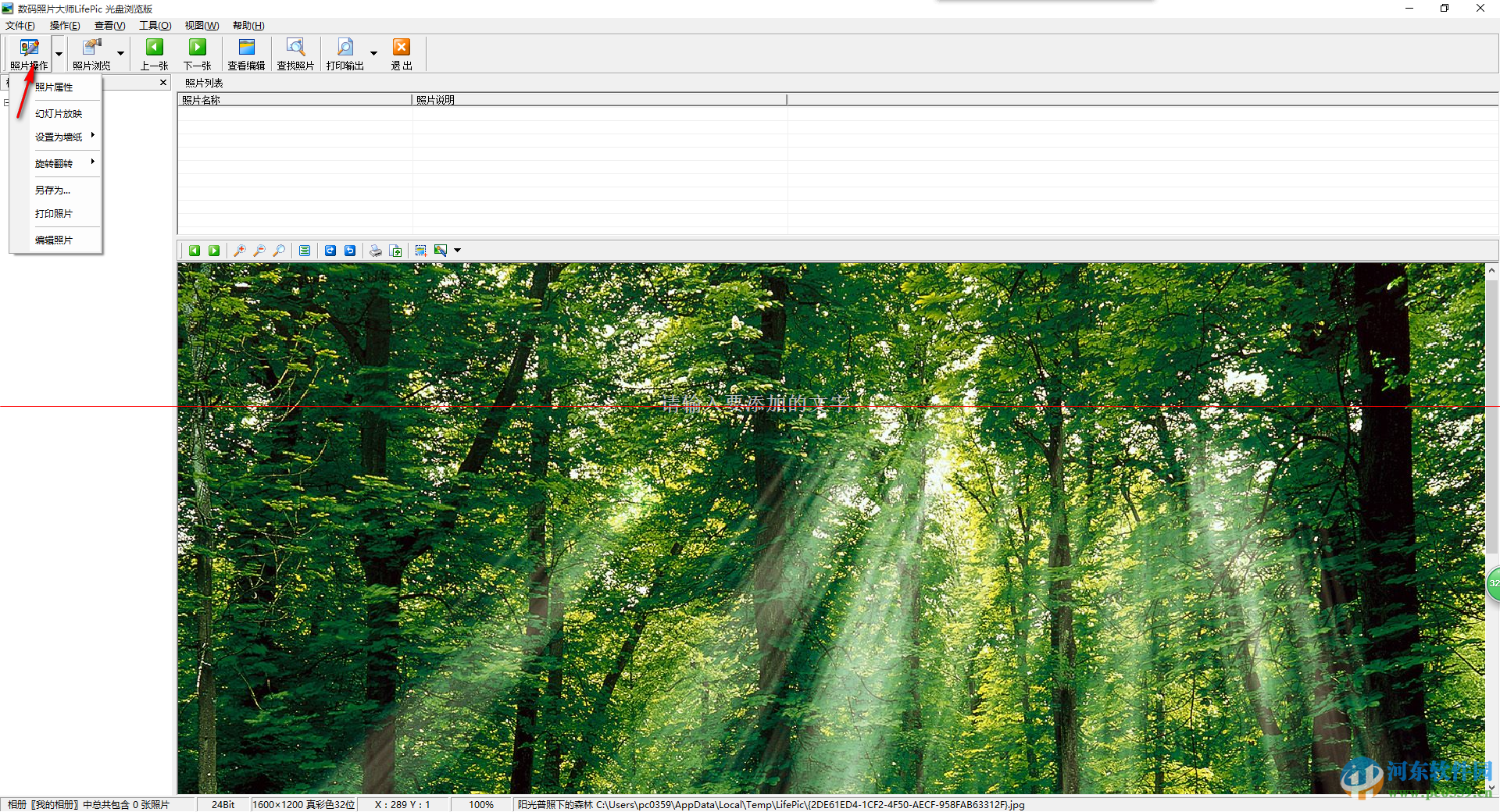Choose 另存为 to save the photo
The width and height of the screenshot is (1500, 812).
click(52, 189)
